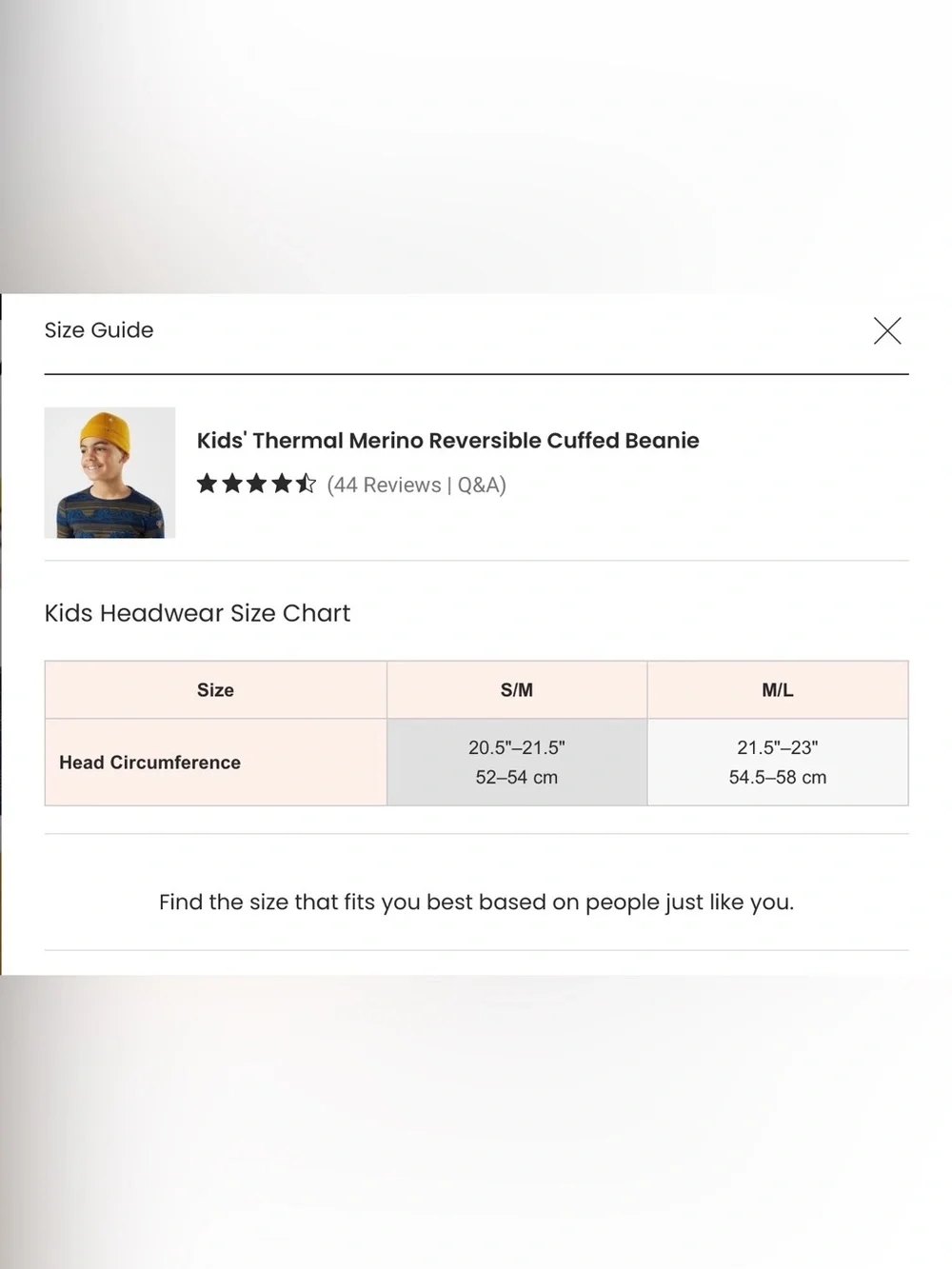
Task: Click the Kids Headwear Size Chart heading
Action: click(x=197, y=613)
